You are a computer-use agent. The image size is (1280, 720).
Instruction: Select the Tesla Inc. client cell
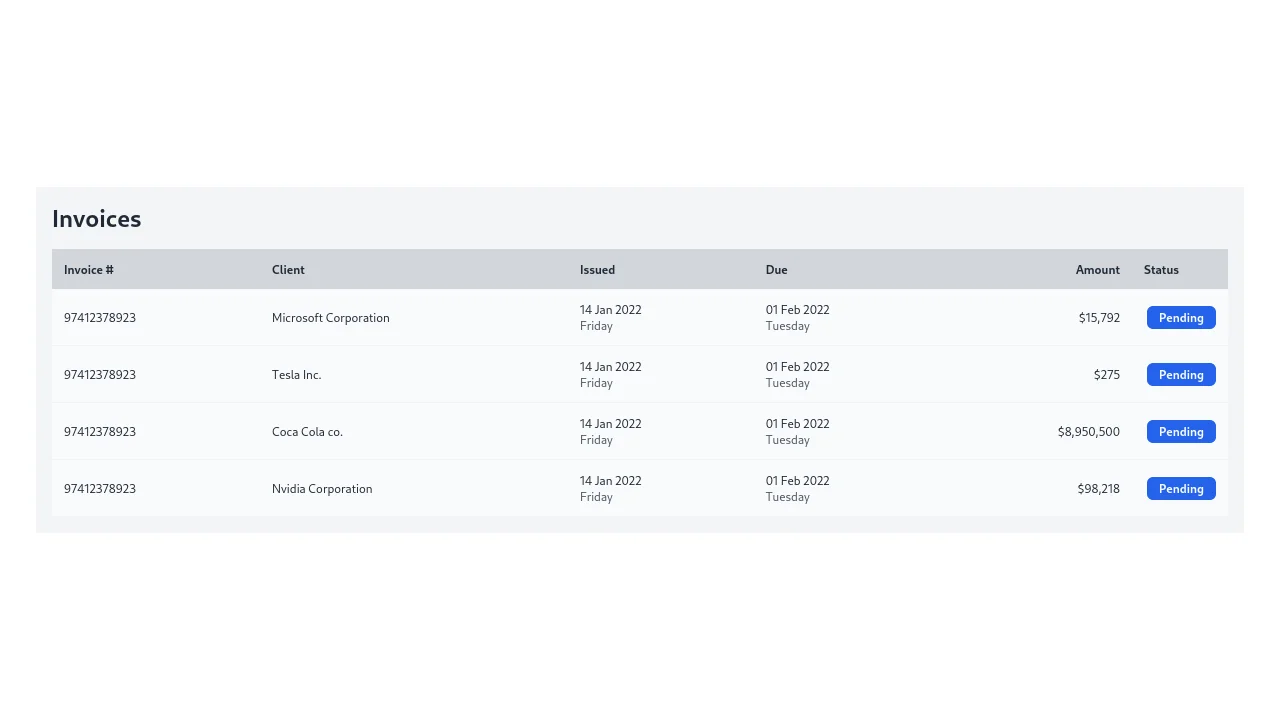[x=297, y=375]
